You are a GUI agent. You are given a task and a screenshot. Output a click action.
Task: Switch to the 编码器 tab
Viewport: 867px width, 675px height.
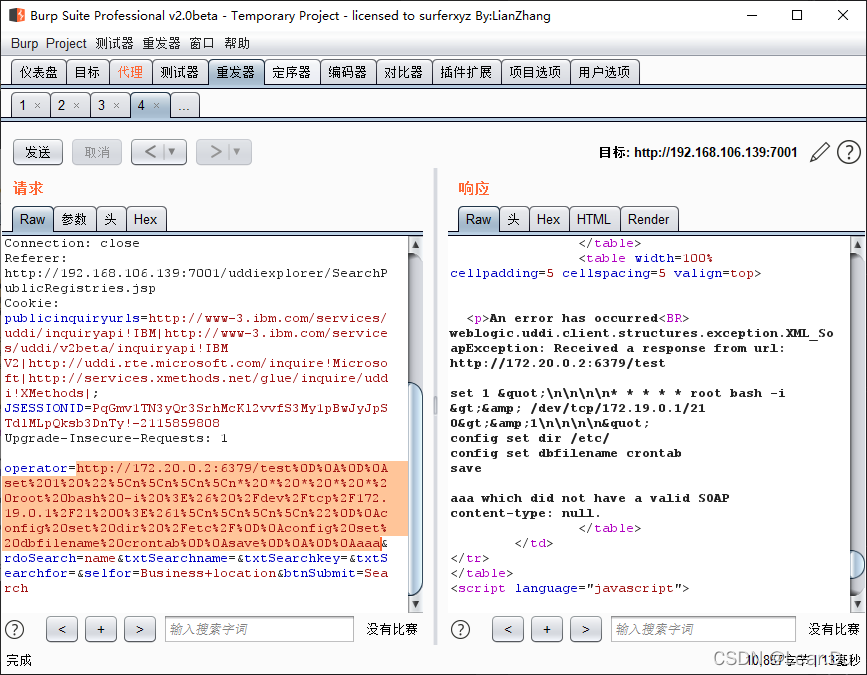coord(348,72)
